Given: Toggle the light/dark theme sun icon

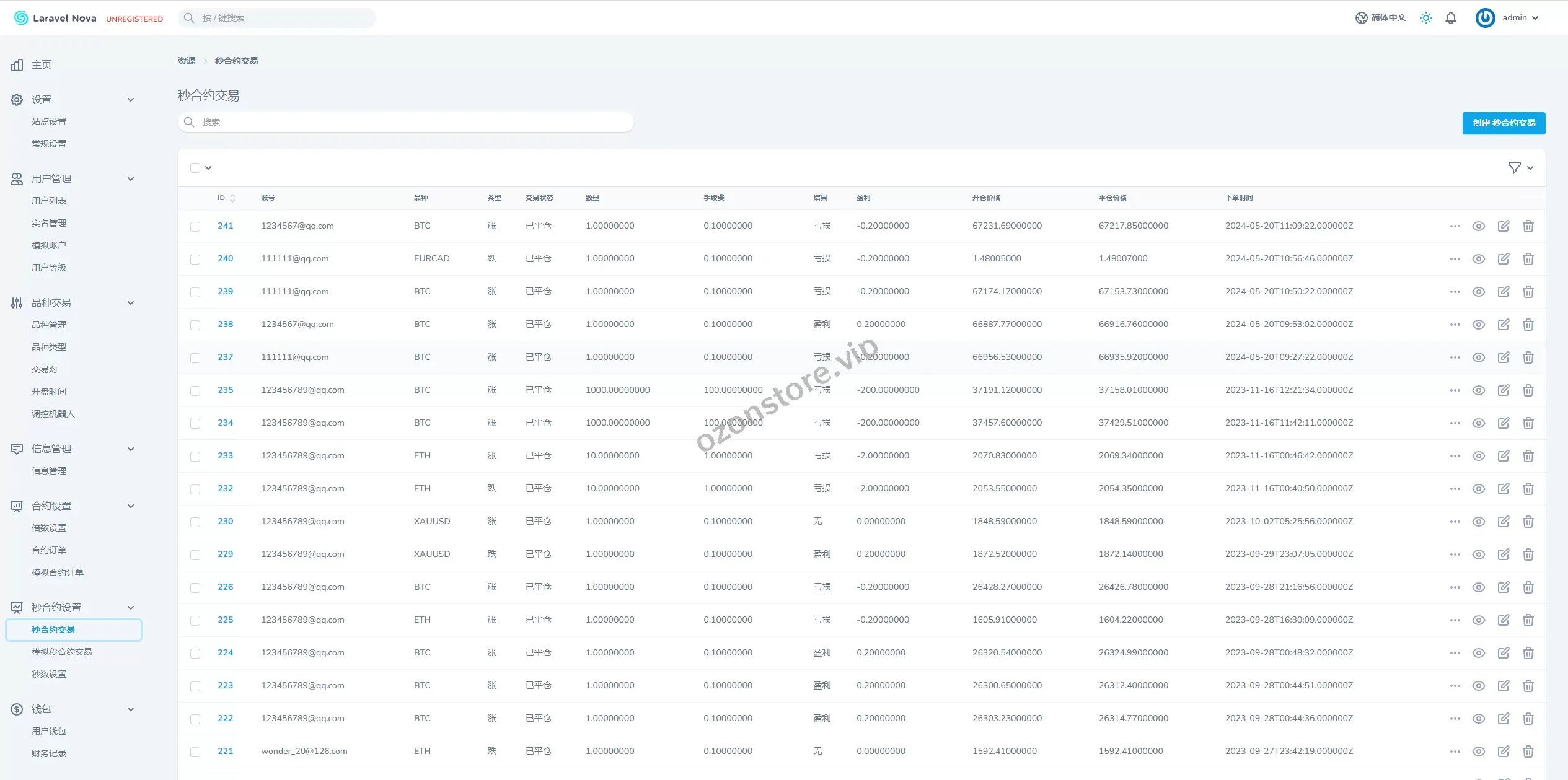Looking at the screenshot, I should coord(1425,18).
